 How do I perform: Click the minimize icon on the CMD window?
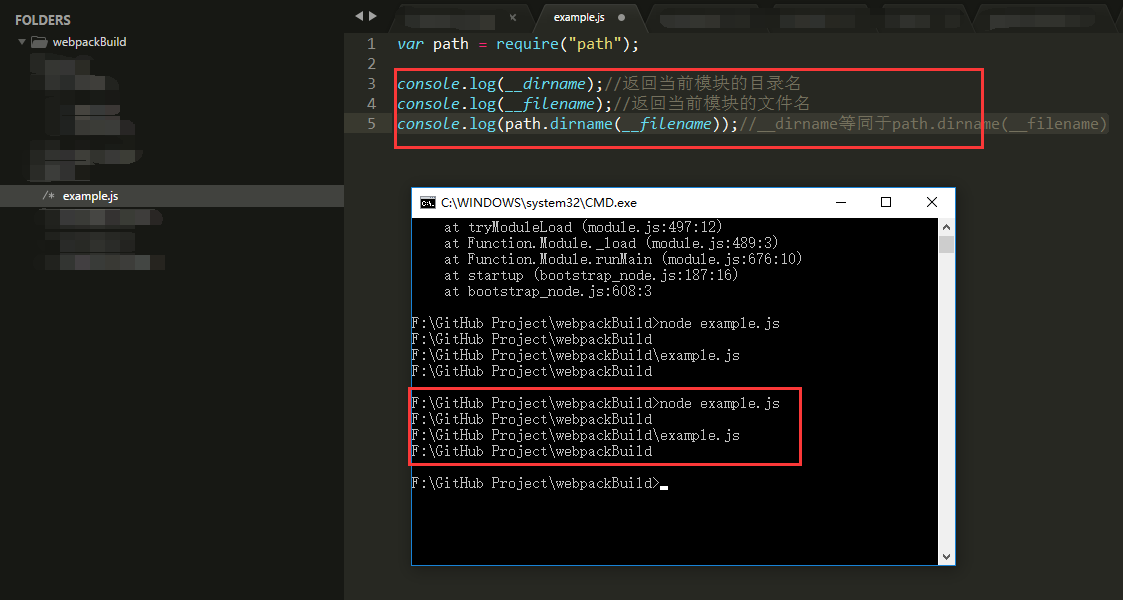(x=840, y=202)
